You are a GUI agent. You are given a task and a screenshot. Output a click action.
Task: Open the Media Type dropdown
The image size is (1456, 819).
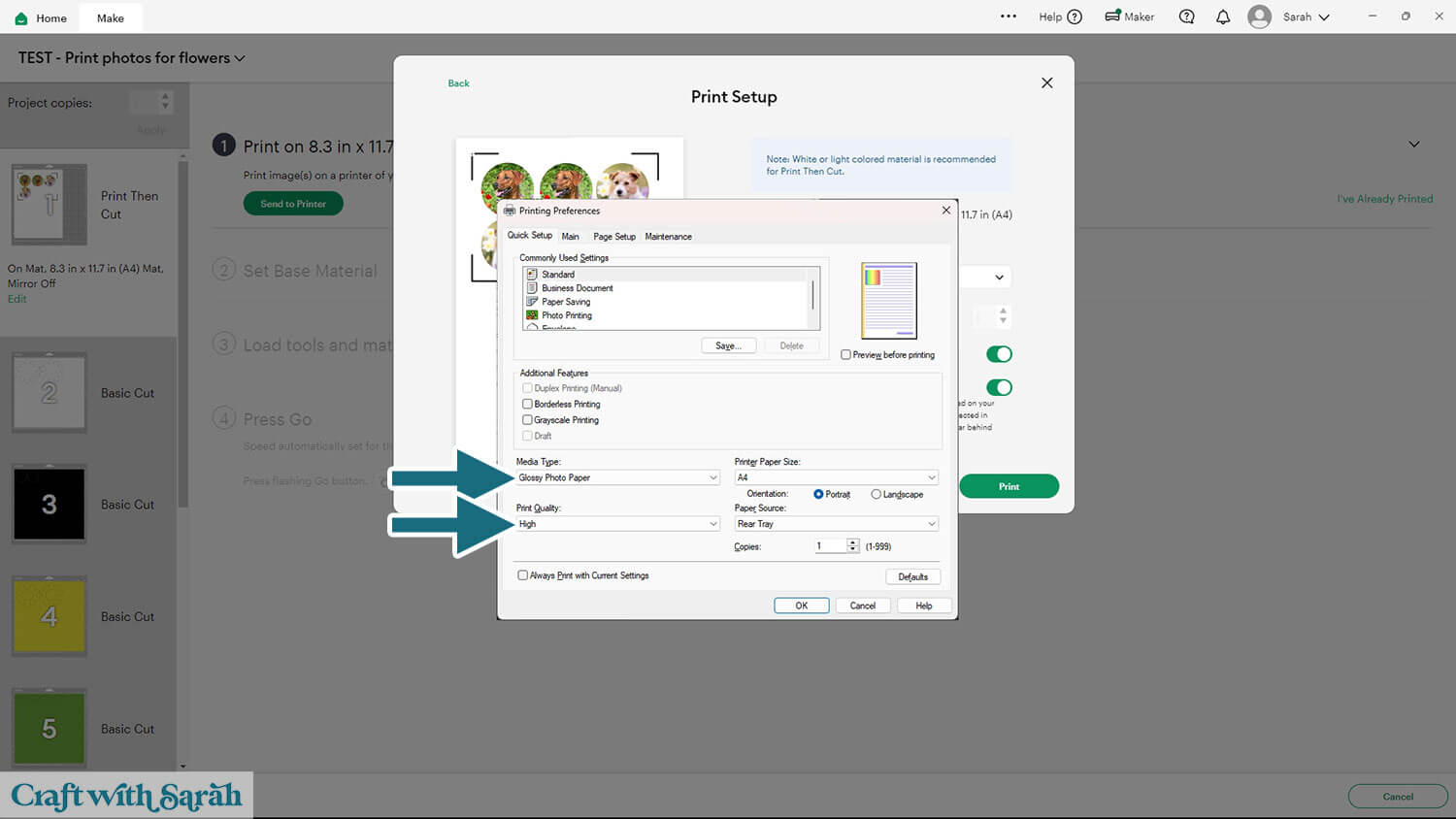618,477
